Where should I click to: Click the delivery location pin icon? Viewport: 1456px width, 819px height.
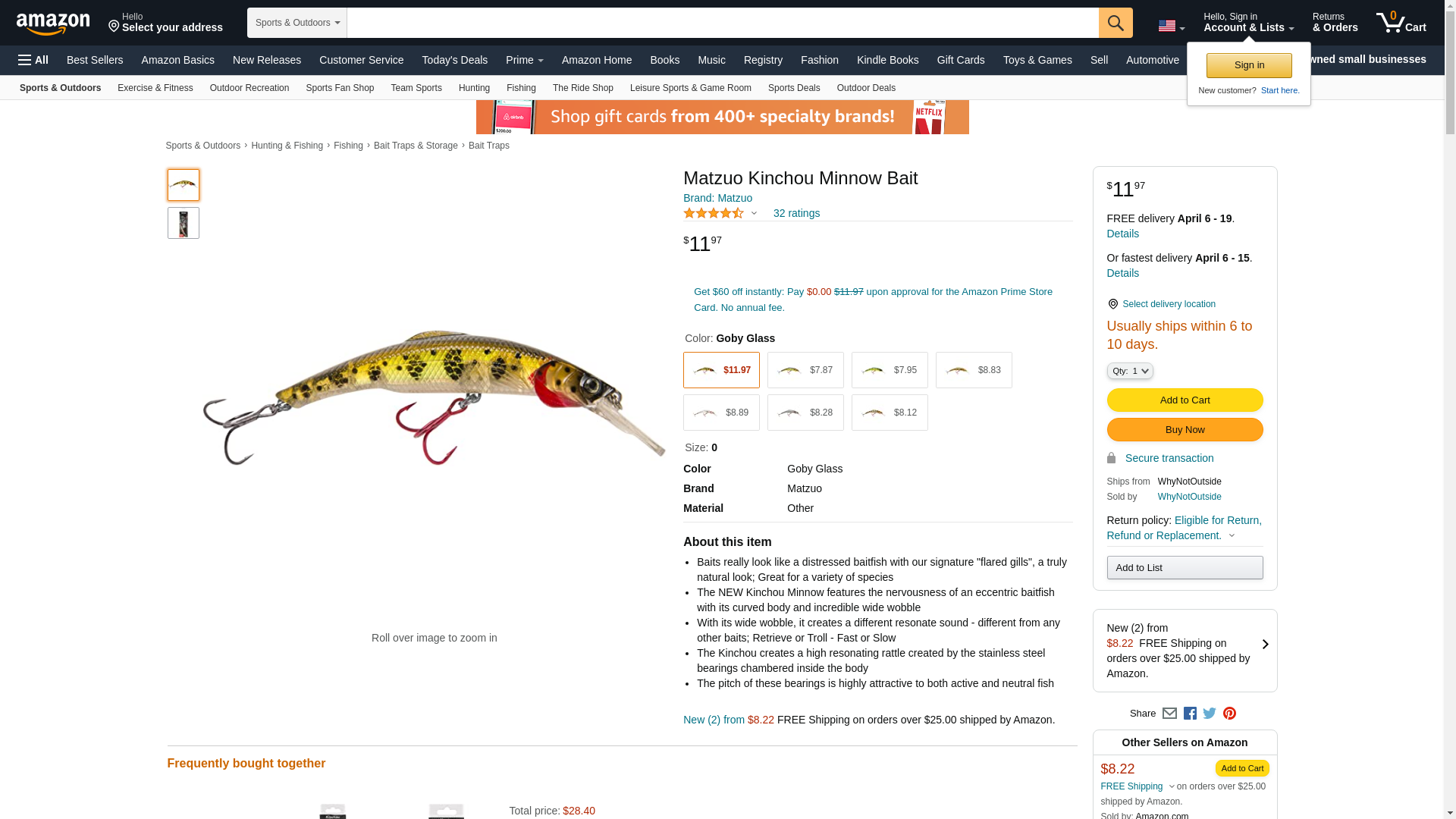tap(1112, 304)
